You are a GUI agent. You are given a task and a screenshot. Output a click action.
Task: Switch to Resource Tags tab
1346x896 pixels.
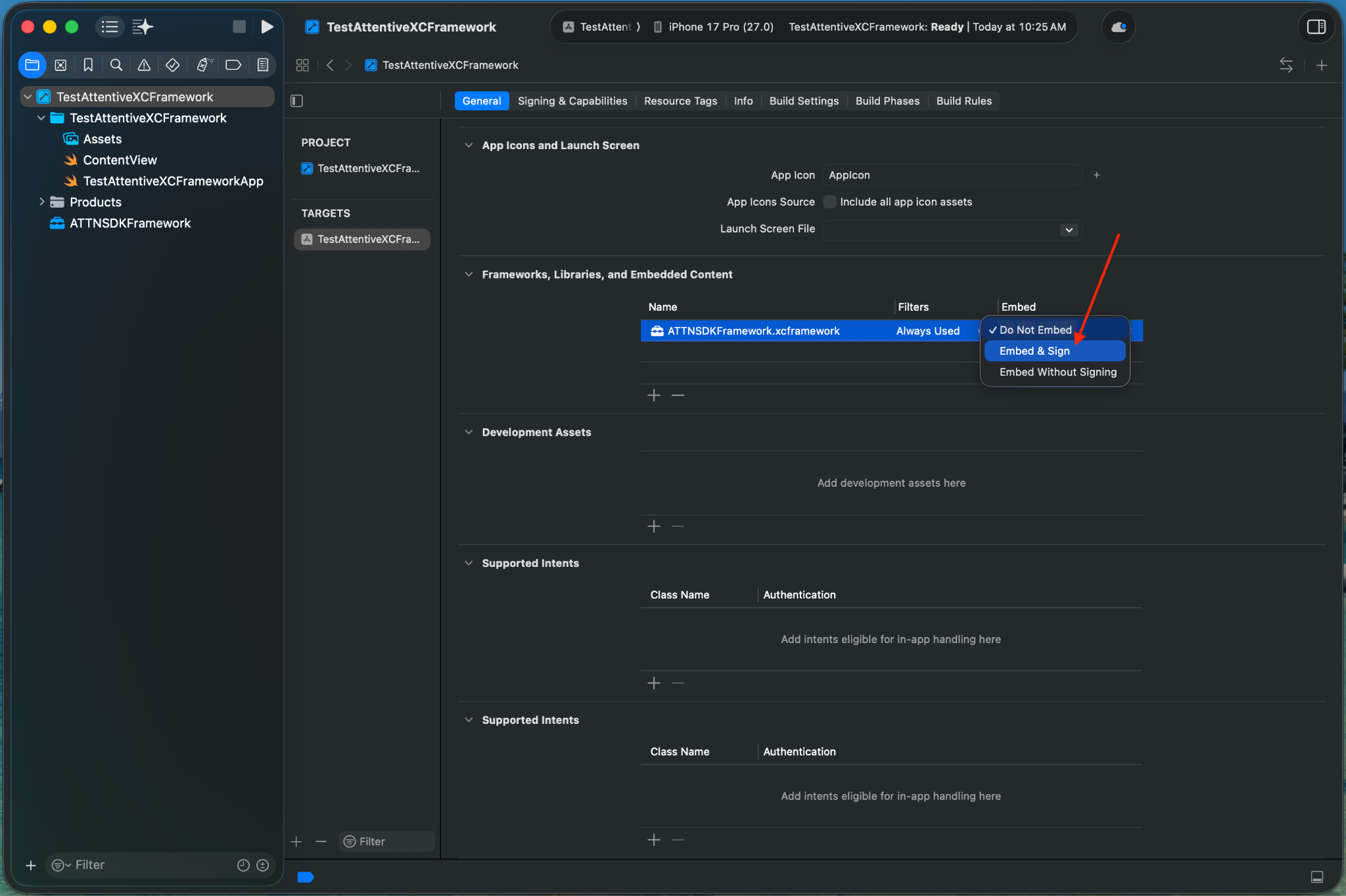(680, 101)
